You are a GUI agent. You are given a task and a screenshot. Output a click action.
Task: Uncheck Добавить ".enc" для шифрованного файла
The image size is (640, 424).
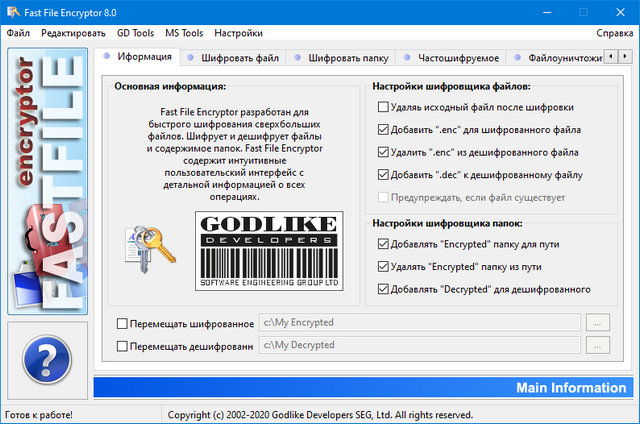(384, 130)
